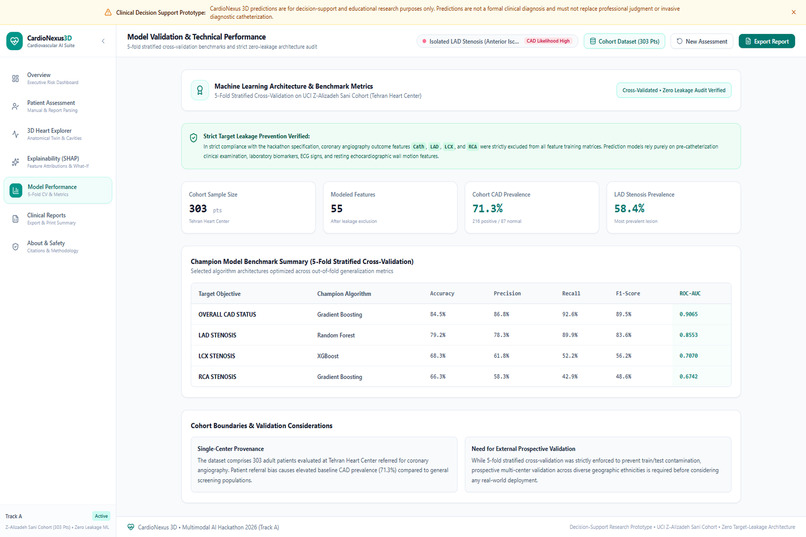Click the Track A Active status badge
Viewport: 806px width, 537px height.
coord(101,516)
